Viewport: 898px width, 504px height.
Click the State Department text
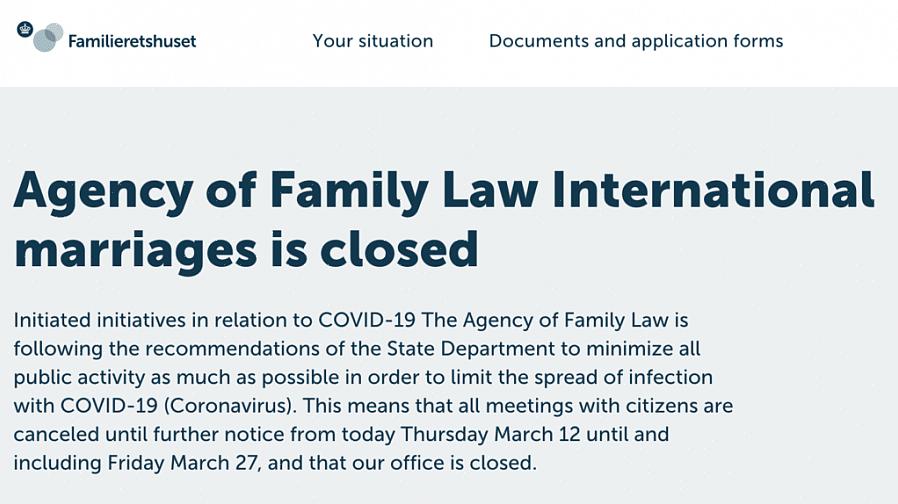470,349
